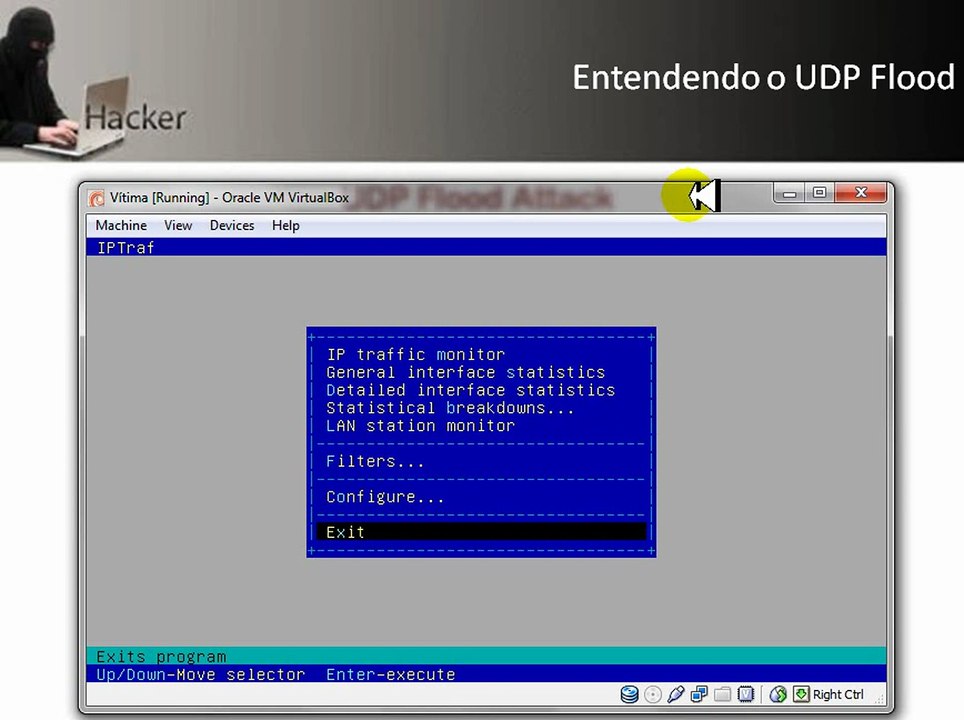Open the Machine menu

pos(121,226)
